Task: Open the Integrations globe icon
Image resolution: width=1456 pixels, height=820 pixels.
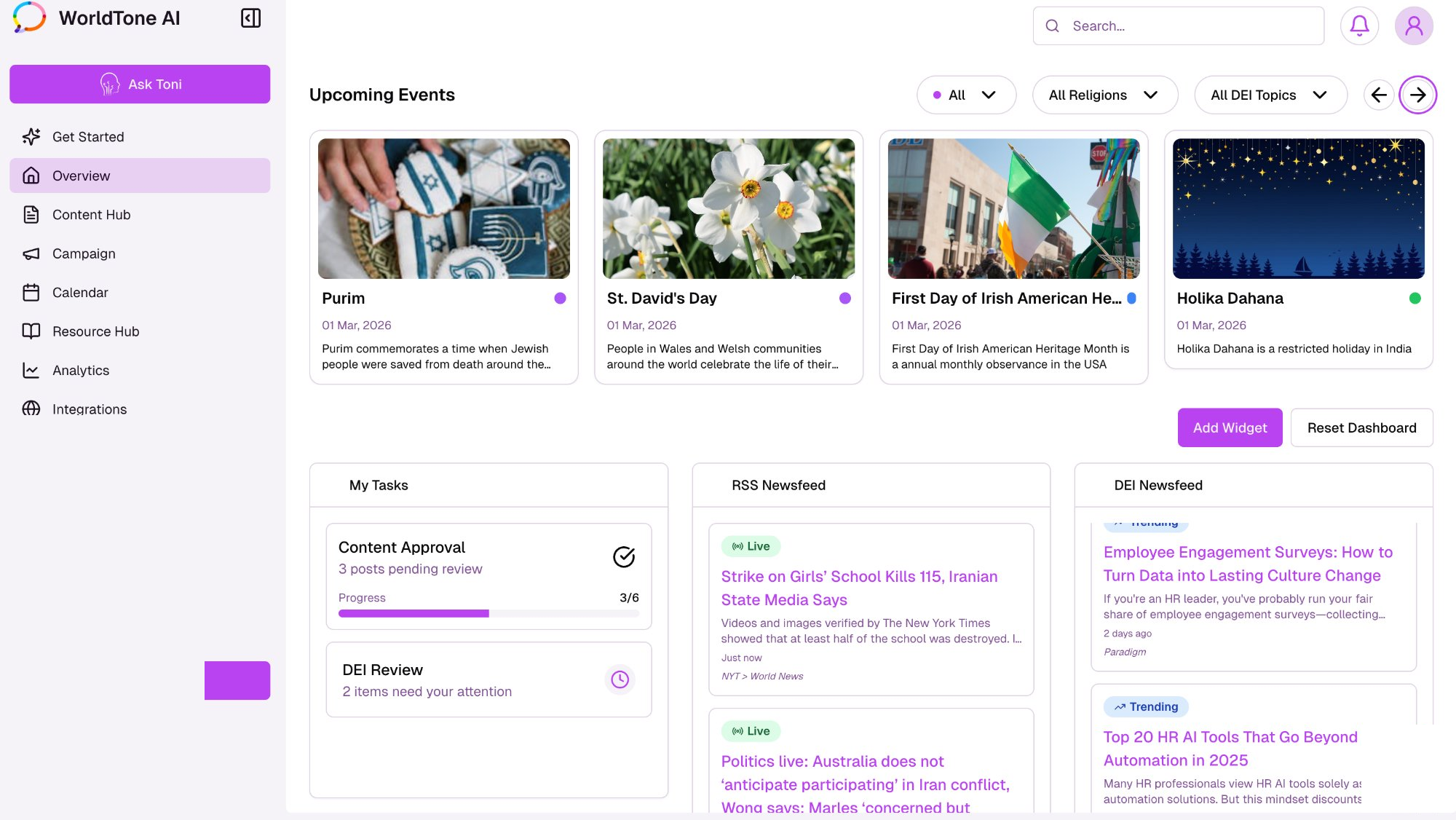Action: point(31,409)
